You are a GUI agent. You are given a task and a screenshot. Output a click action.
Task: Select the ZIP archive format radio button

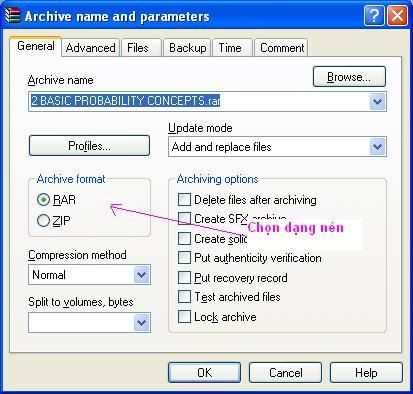pyautogui.click(x=43, y=220)
